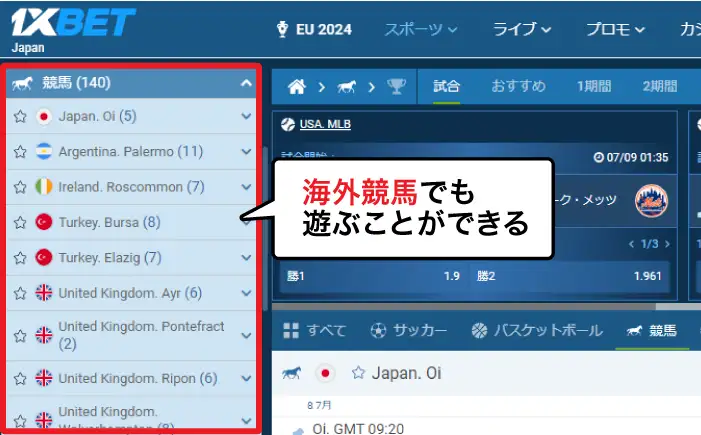Favorite United Kingdom. Ayr (6) star
The width and height of the screenshot is (701, 435).
(20, 293)
